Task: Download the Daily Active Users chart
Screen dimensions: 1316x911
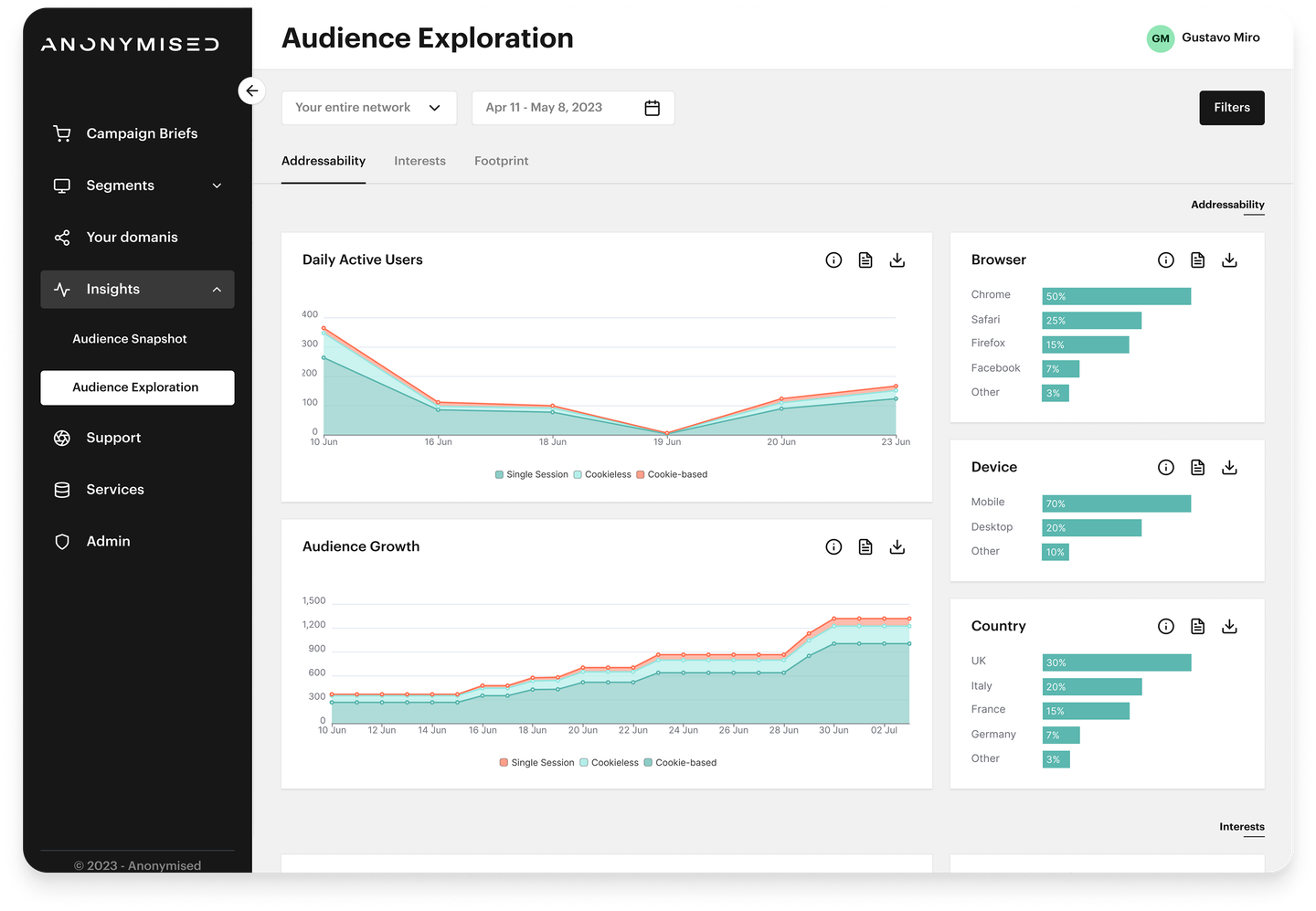Action: [x=897, y=260]
